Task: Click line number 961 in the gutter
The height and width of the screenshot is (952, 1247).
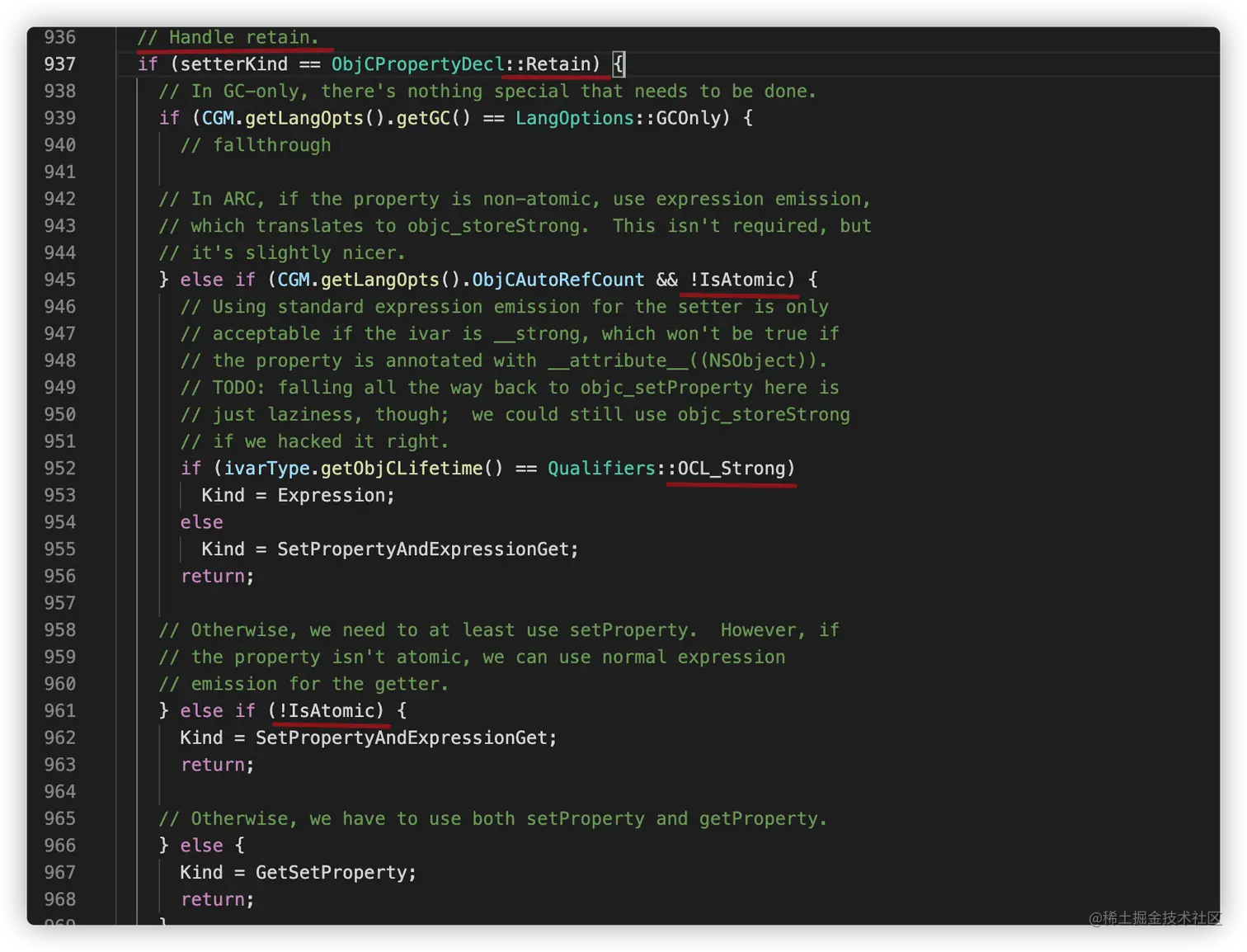Action: click(x=59, y=711)
